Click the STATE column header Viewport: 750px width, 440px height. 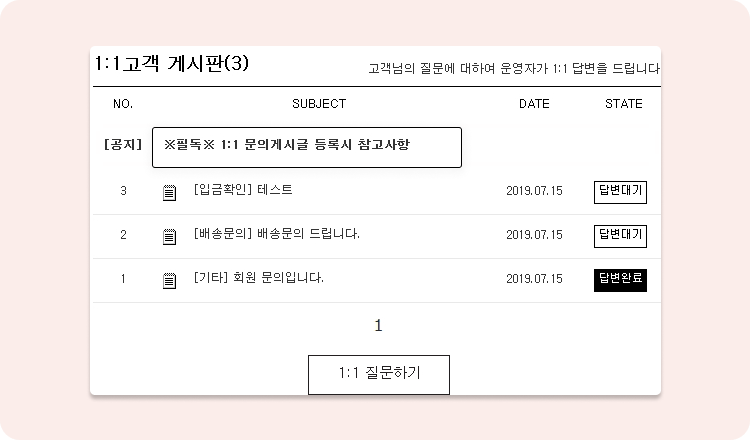pyautogui.click(x=624, y=104)
